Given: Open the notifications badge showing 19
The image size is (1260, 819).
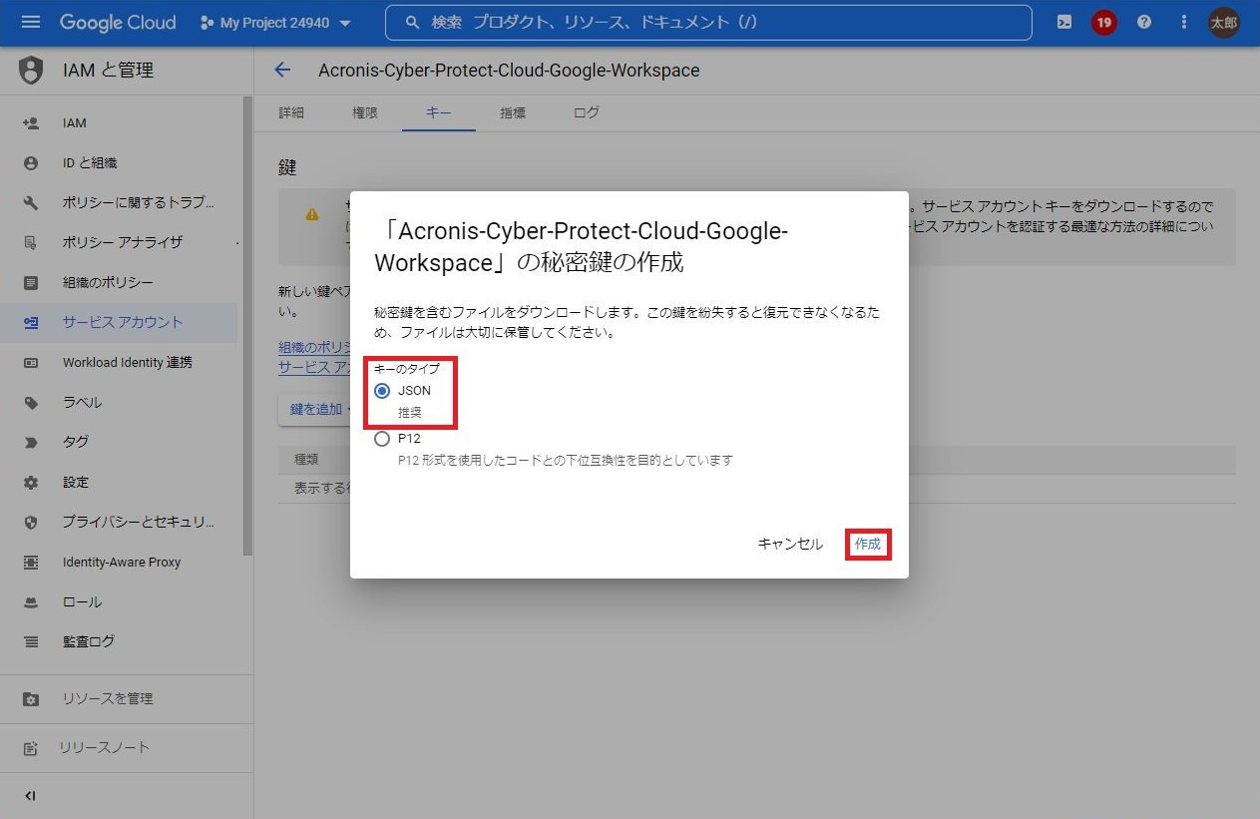Looking at the screenshot, I should click(x=1104, y=22).
